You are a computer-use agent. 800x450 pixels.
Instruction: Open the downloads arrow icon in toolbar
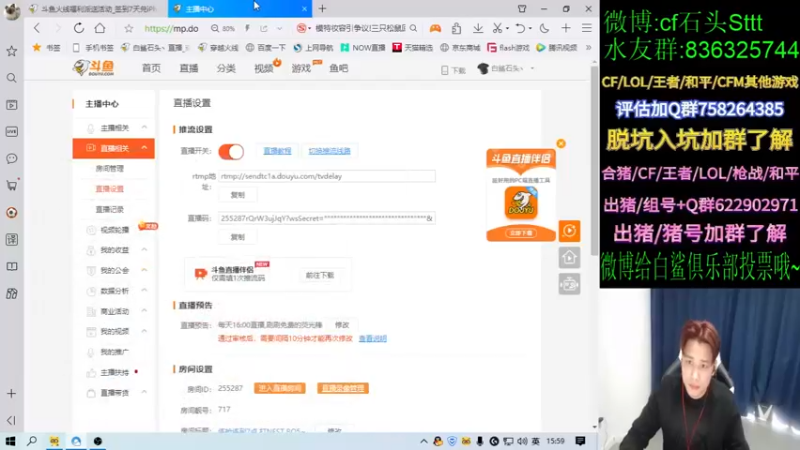click(478, 29)
